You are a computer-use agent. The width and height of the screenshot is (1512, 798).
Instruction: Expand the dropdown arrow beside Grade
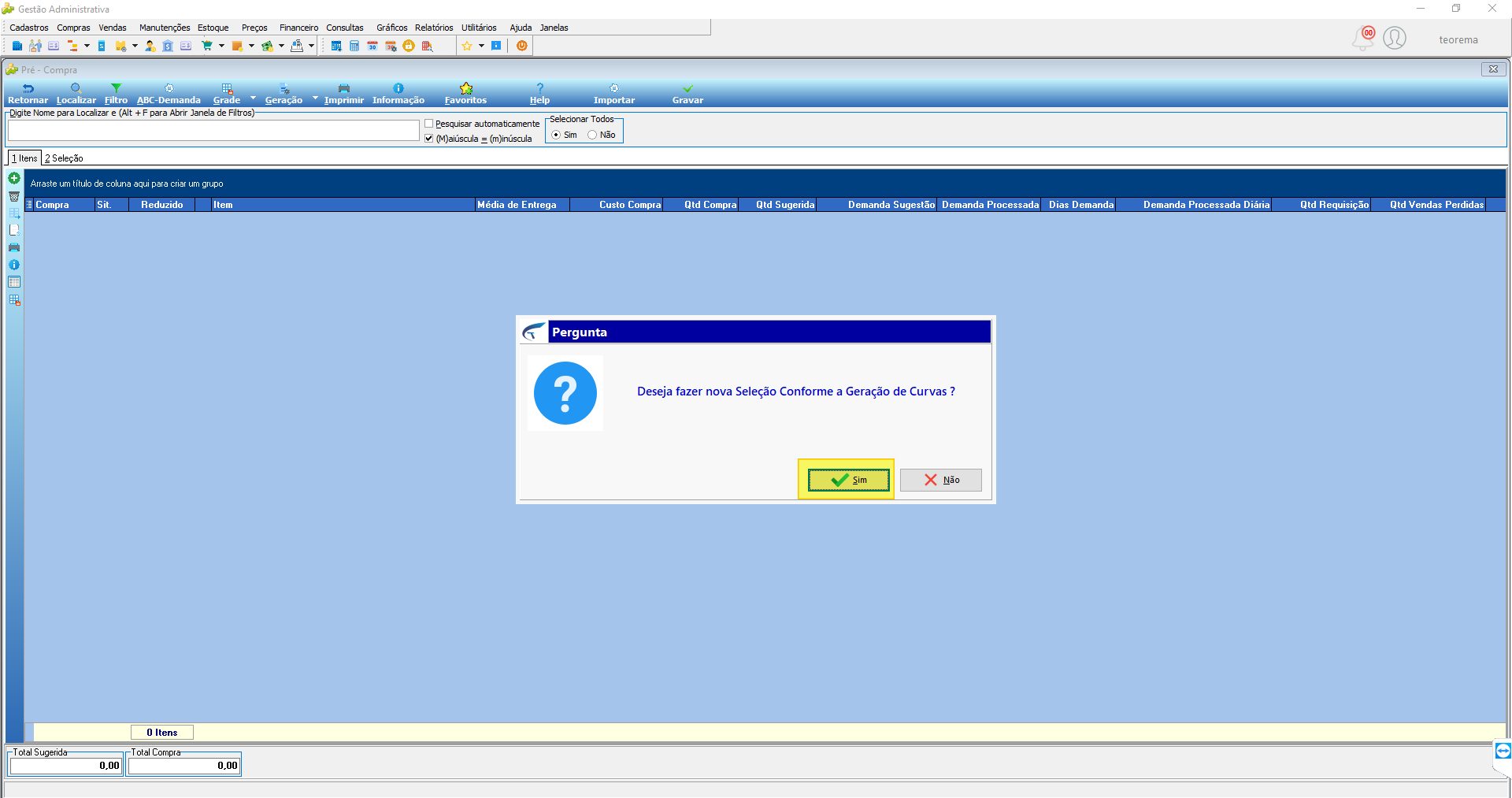(253, 98)
